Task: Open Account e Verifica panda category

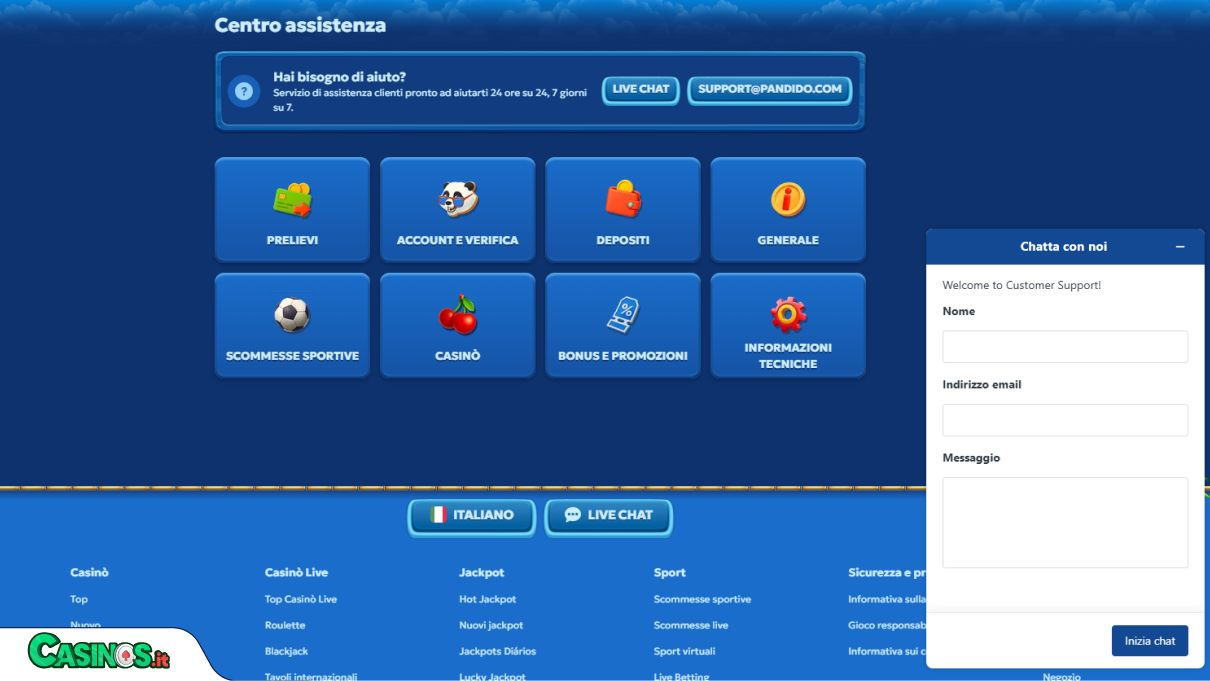Action: pyautogui.click(x=457, y=210)
